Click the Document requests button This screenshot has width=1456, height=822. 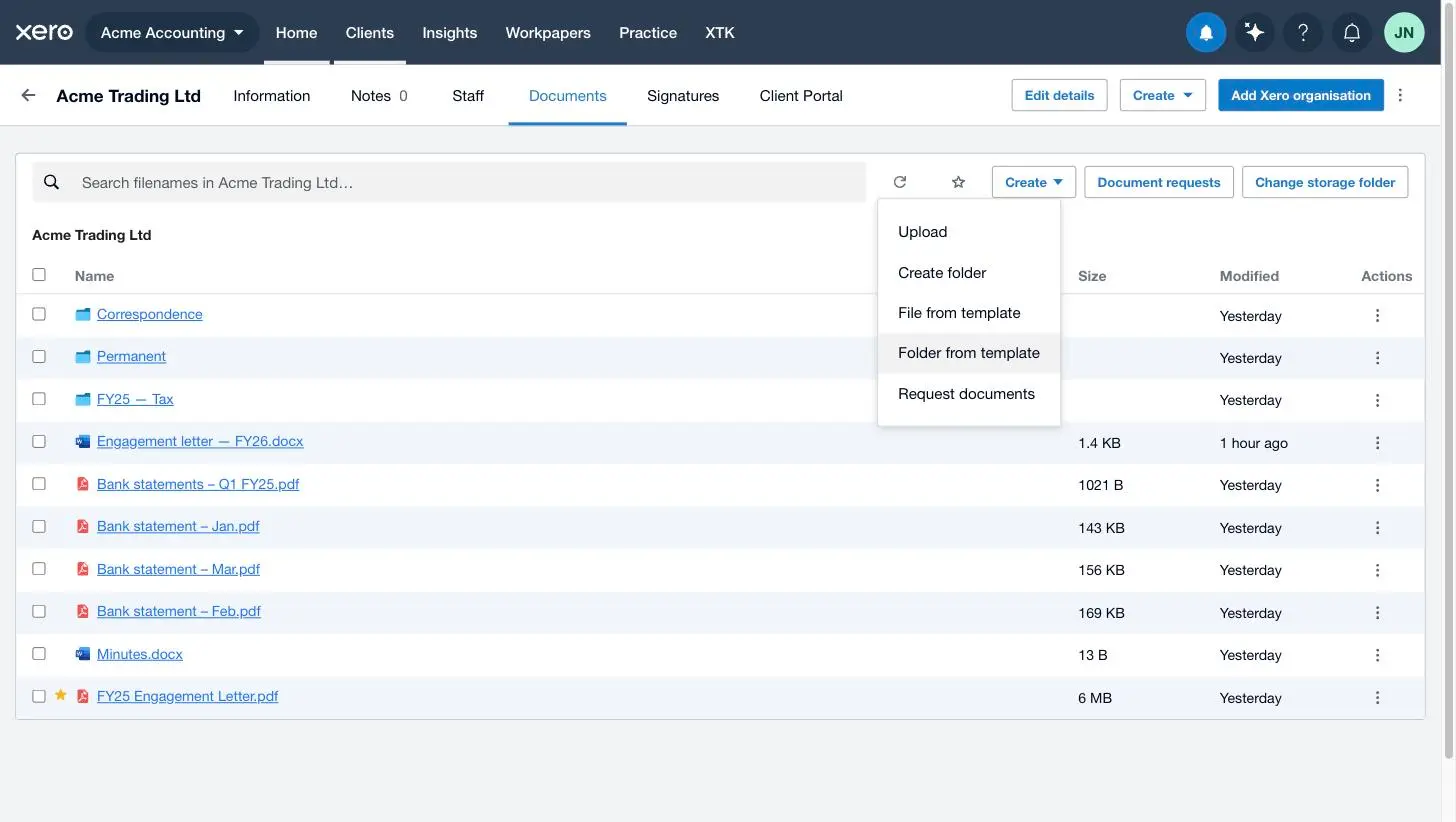[1159, 182]
